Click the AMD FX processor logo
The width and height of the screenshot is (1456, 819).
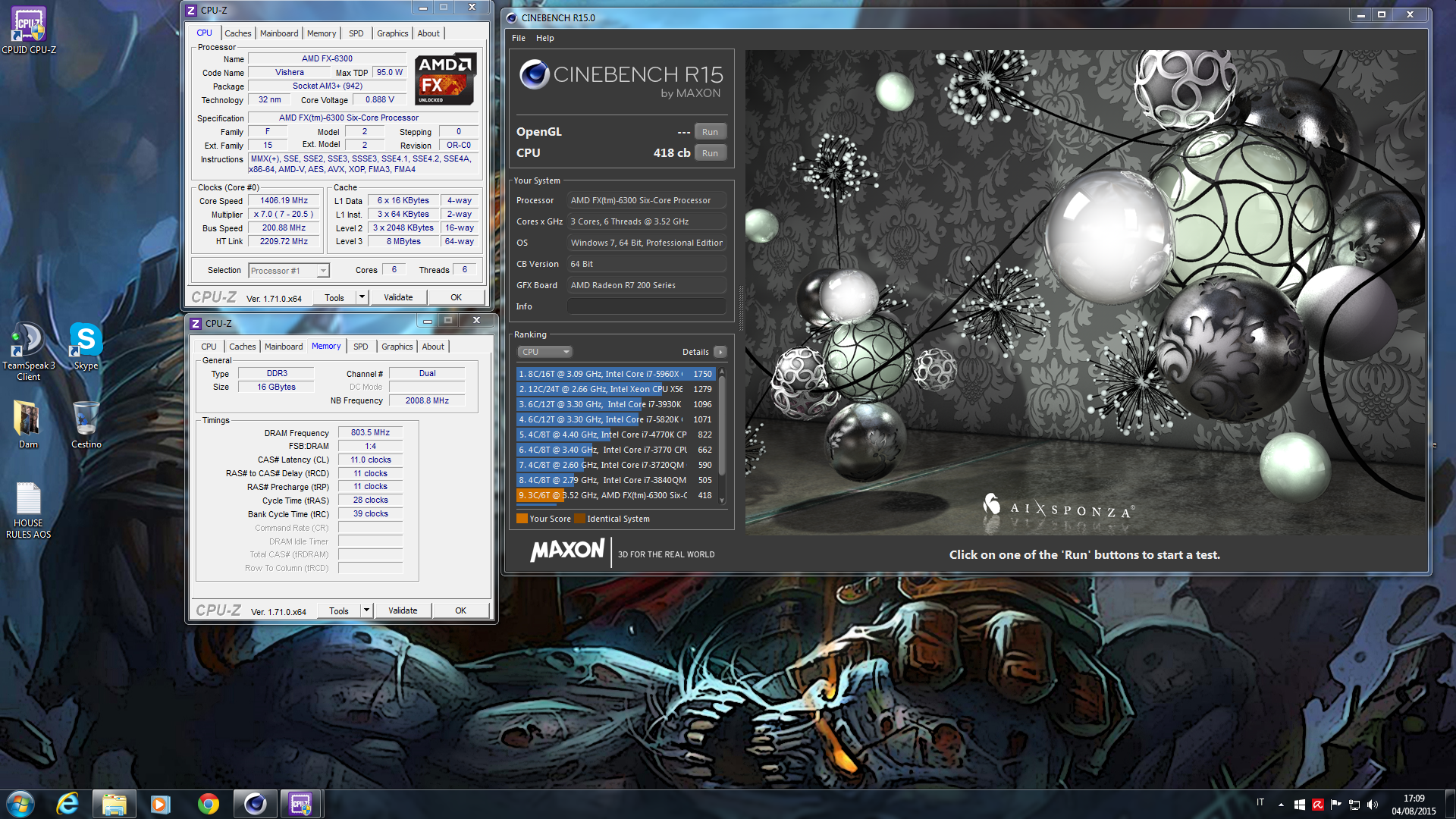(445, 78)
